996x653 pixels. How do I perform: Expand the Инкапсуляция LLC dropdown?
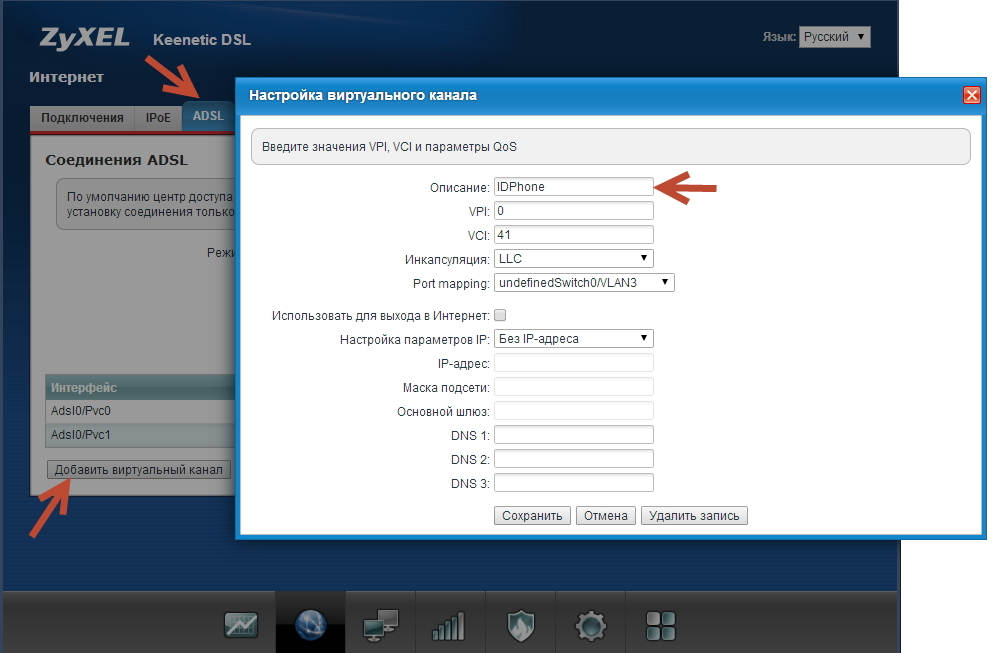point(573,259)
